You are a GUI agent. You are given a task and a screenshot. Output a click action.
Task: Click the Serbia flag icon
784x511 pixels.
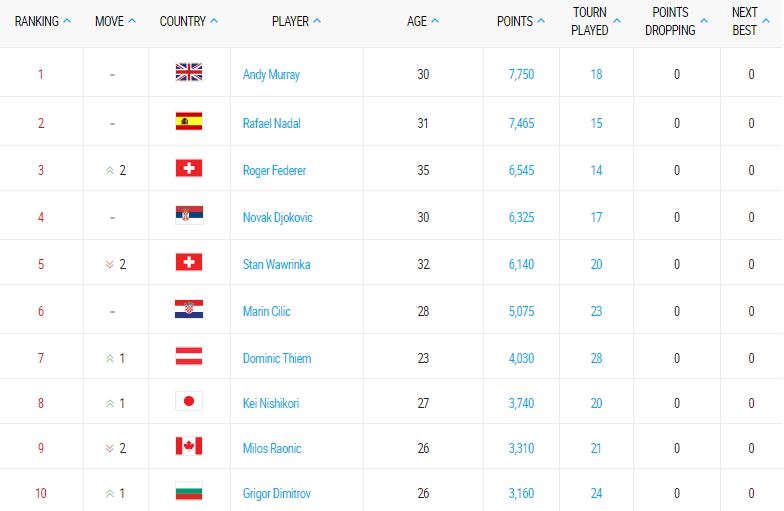[189, 215]
